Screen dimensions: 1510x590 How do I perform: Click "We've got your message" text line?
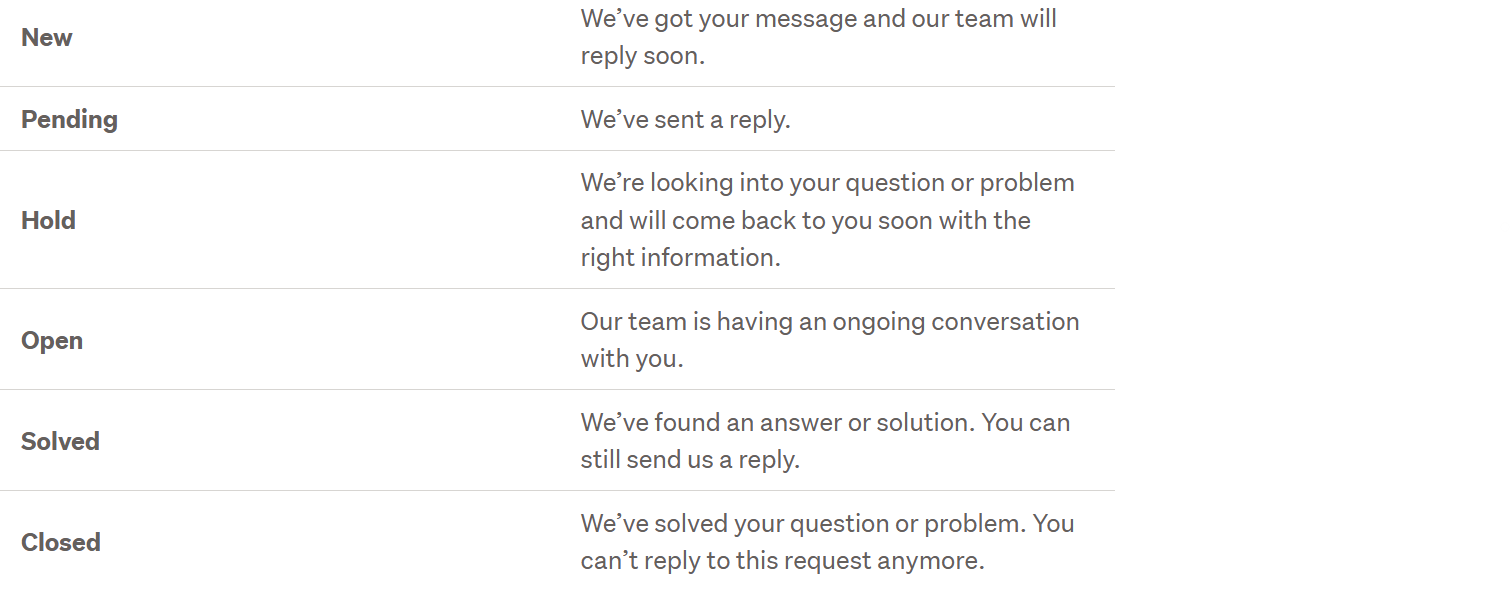[x=819, y=19]
